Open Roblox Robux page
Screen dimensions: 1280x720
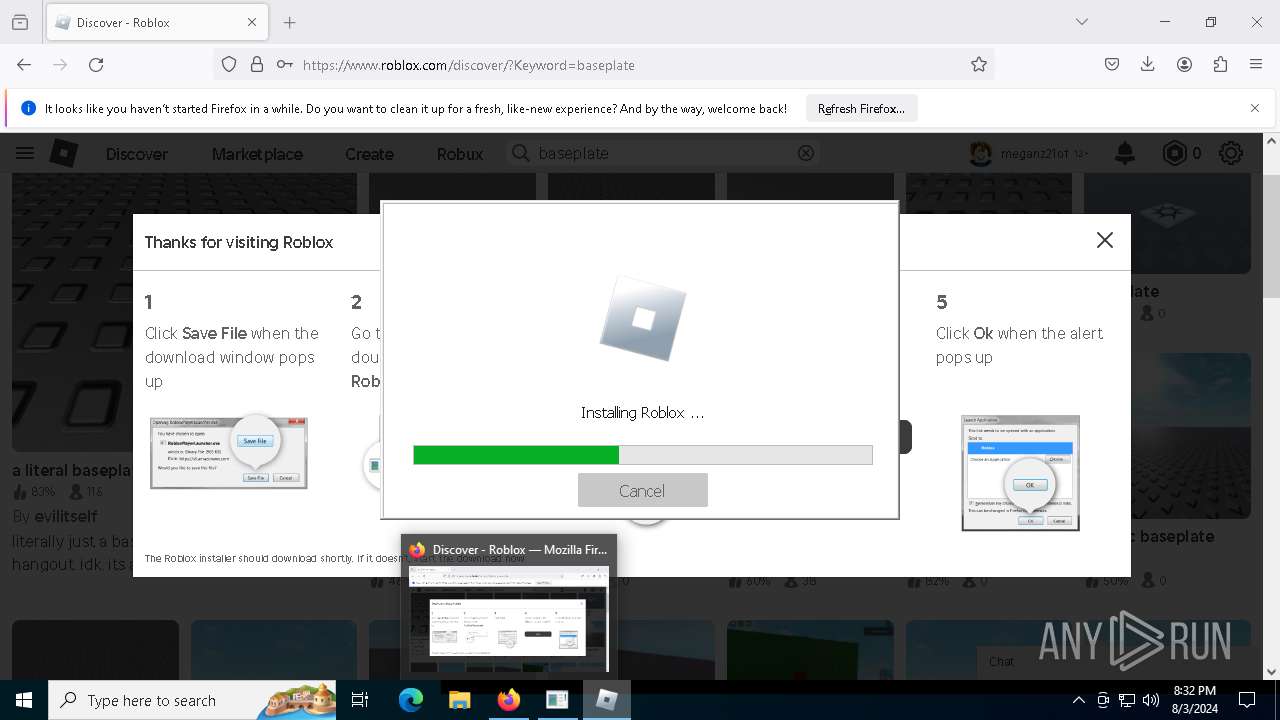coord(460,154)
